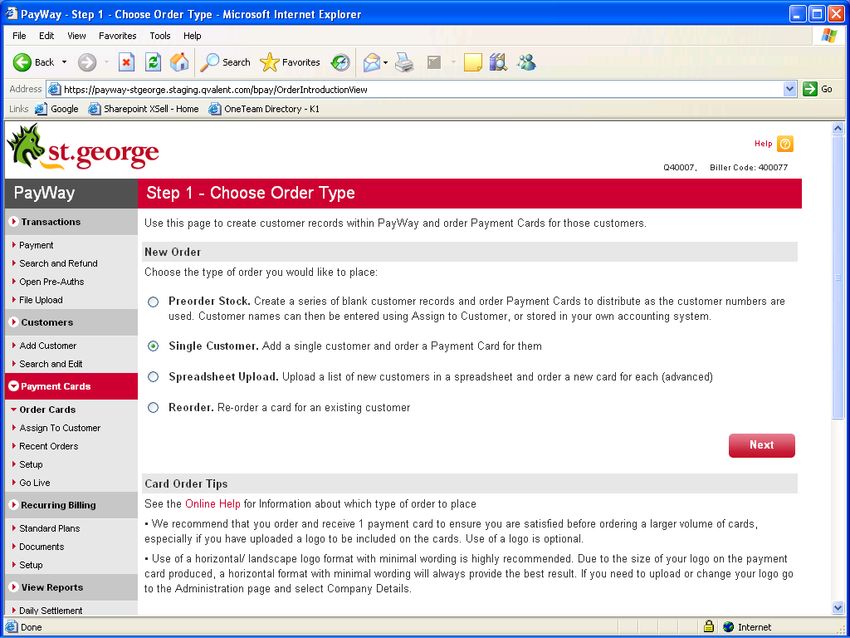Open the Edit menu
Viewport: 850px width, 638px height.
[x=47, y=36]
